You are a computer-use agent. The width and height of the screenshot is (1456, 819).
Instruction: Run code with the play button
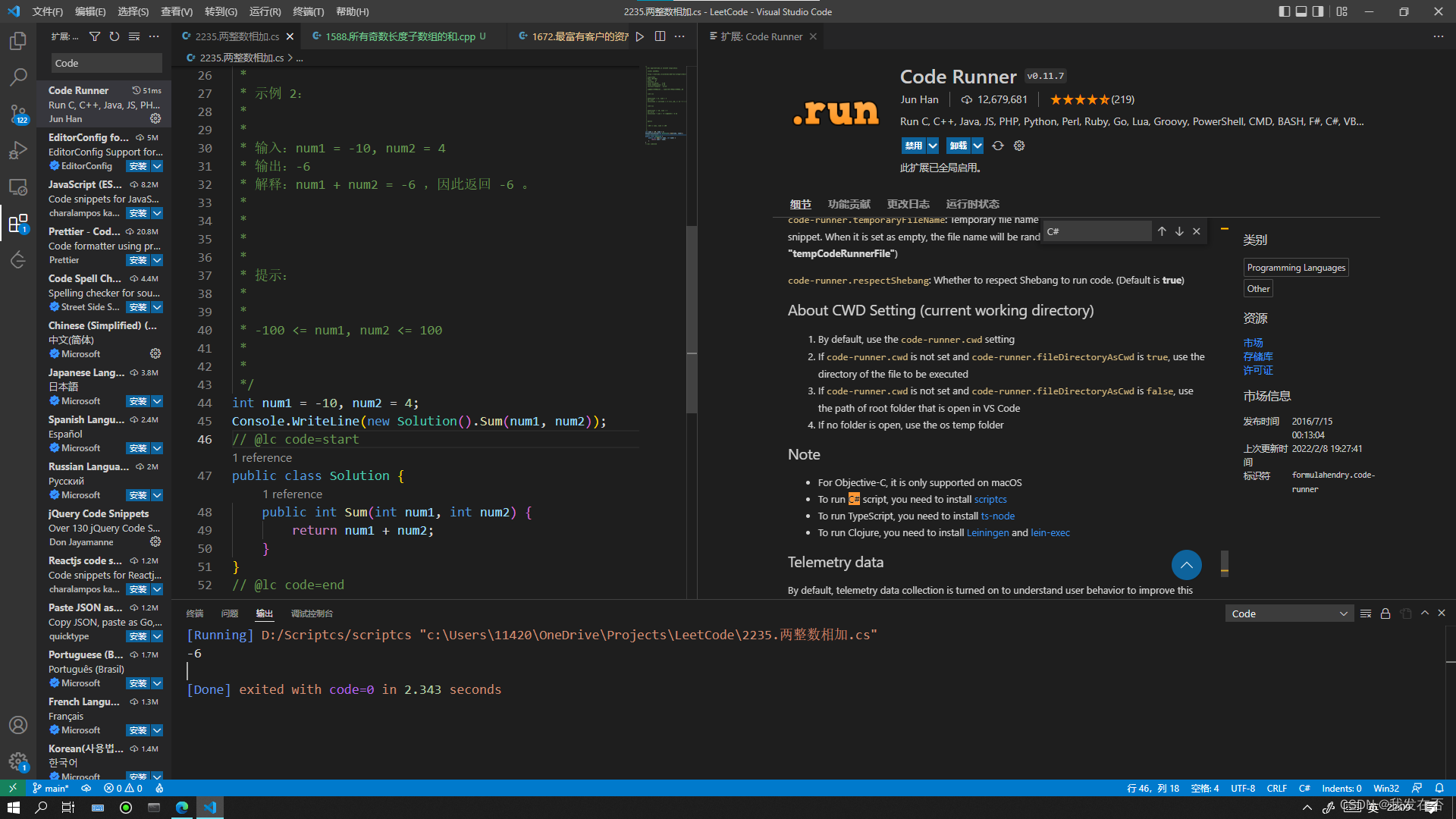640,36
